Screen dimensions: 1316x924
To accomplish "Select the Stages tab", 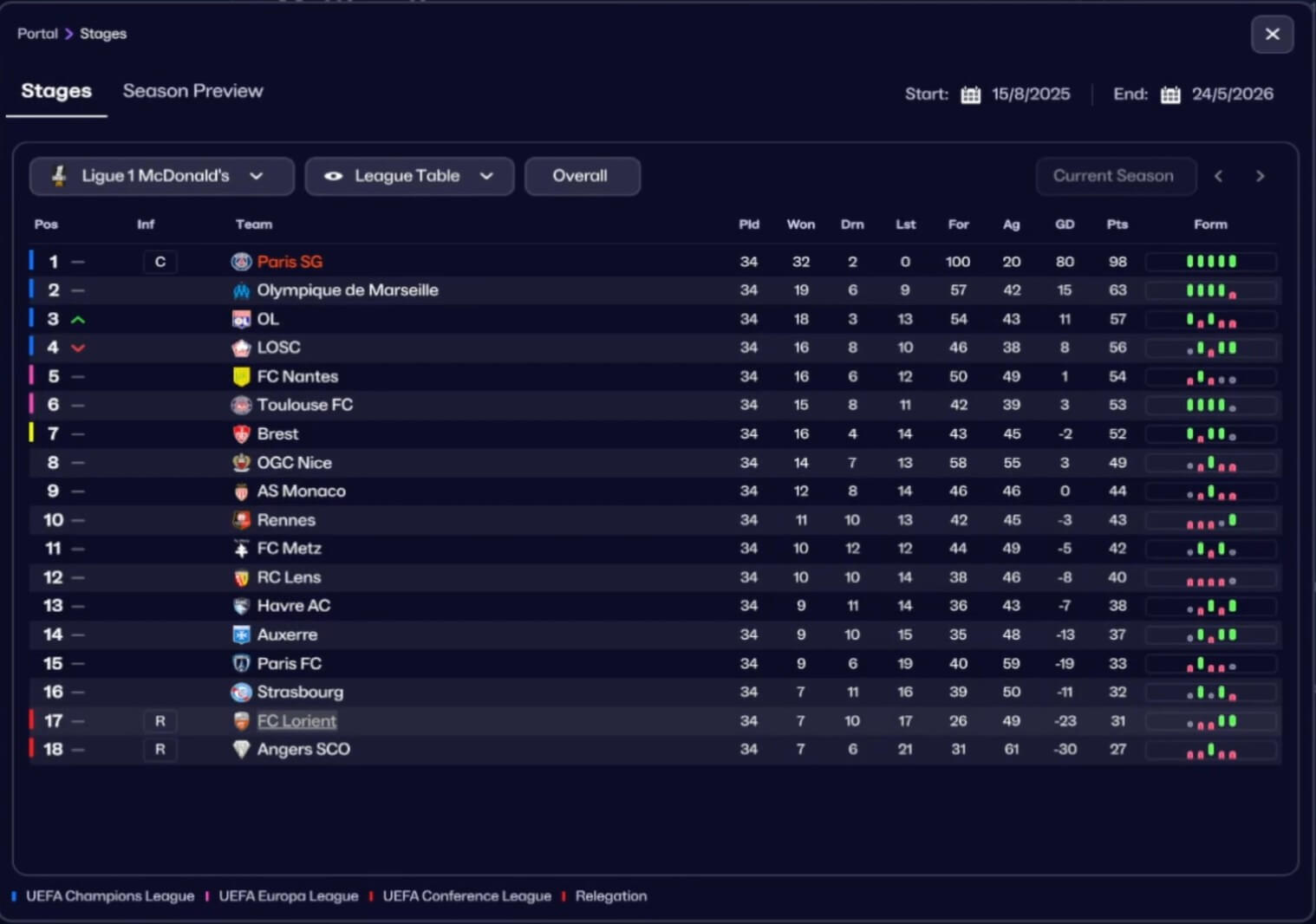I will coord(56,91).
